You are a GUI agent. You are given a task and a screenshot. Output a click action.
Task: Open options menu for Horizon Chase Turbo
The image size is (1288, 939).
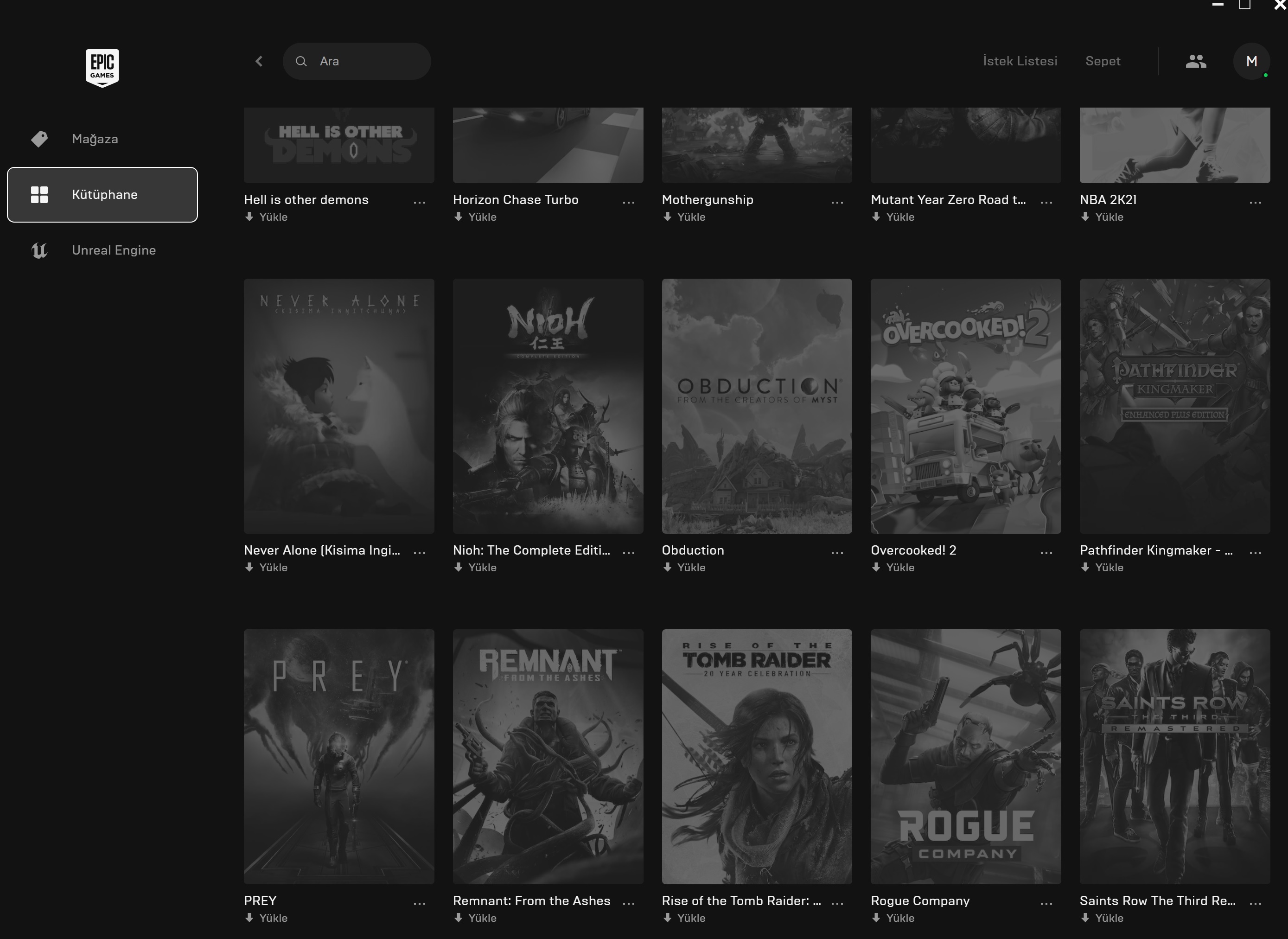tap(629, 202)
